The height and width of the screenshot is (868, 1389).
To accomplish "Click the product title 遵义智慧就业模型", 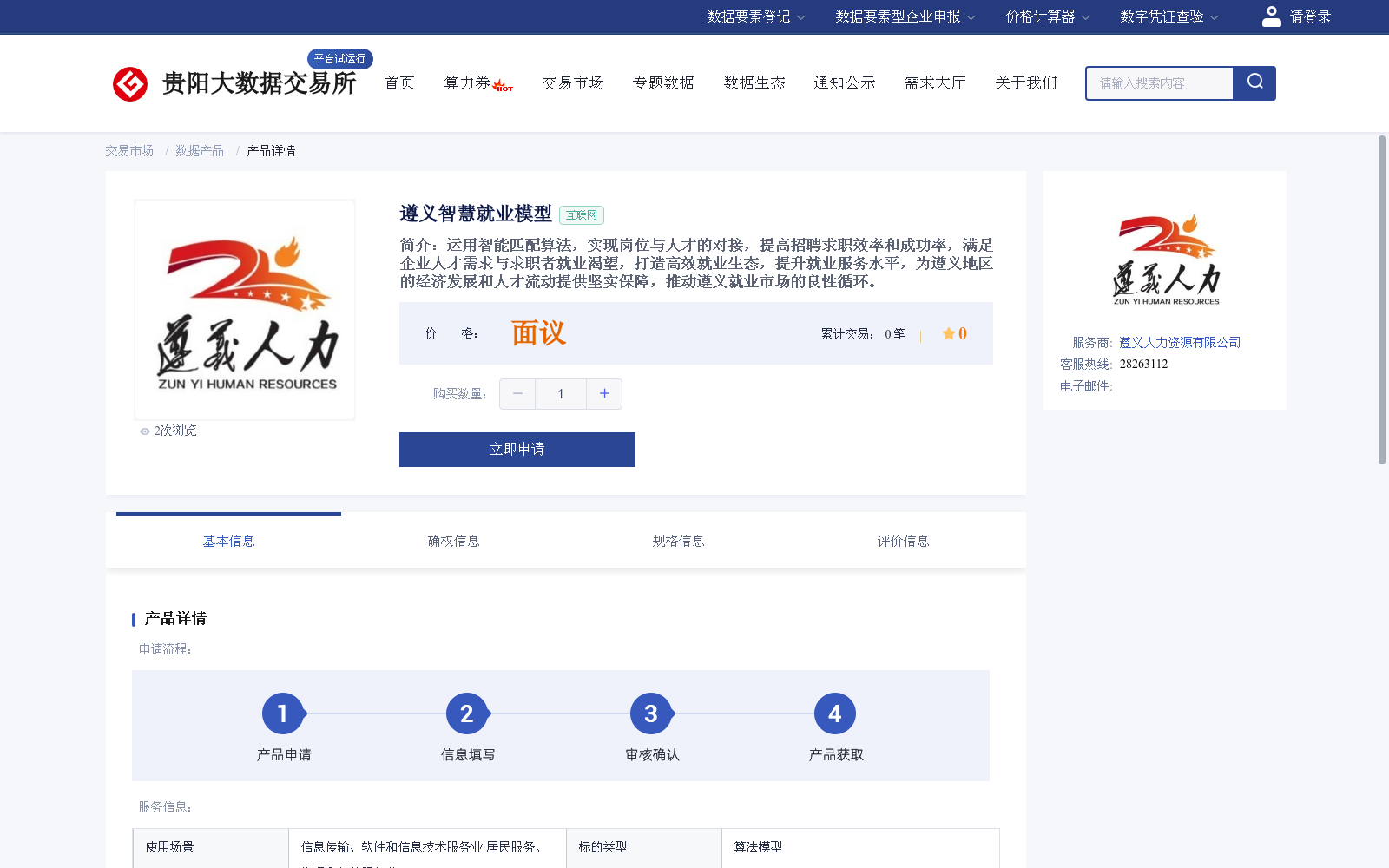I will pyautogui.click(x=476, y=214).
